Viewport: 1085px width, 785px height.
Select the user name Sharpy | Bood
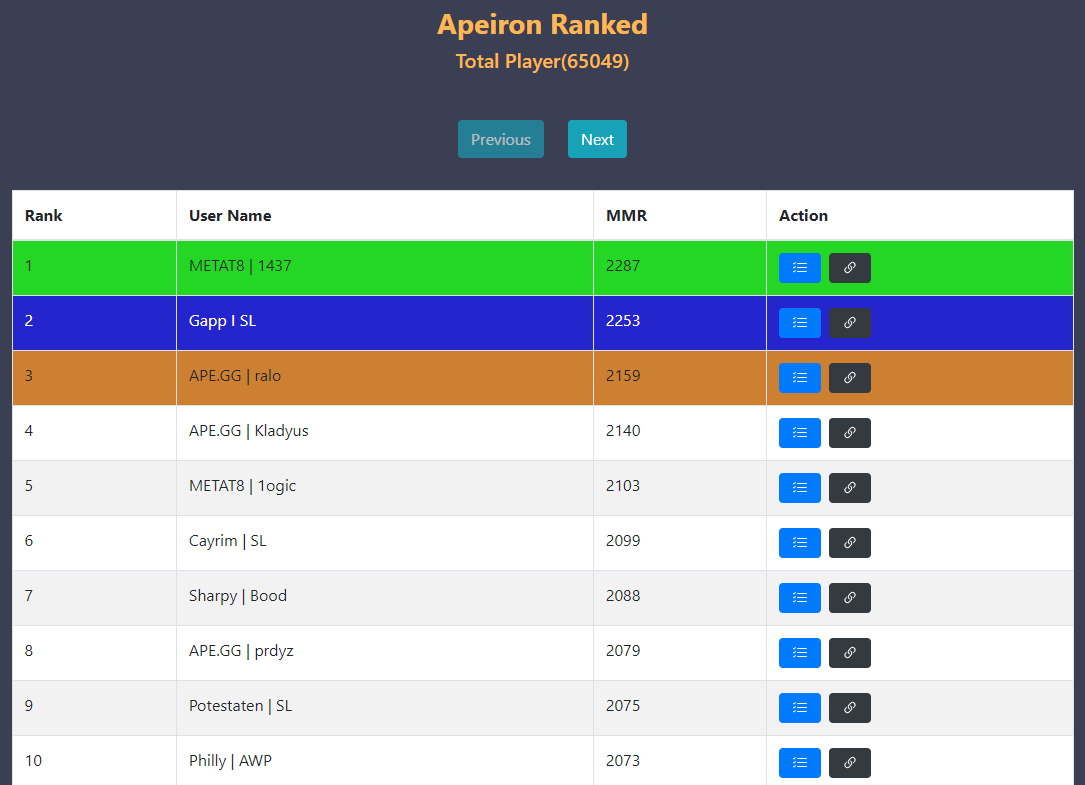(238, 596)
